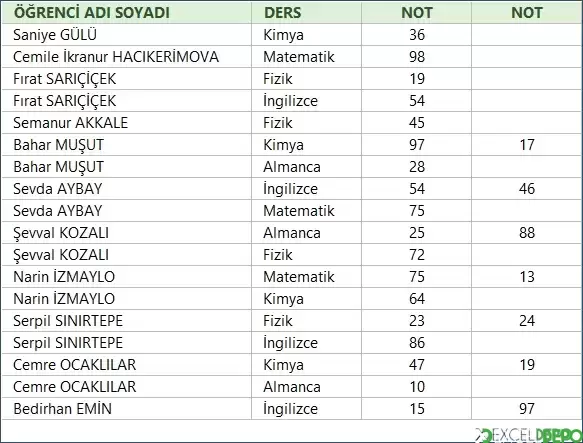Select the ÖĞRENCİ ADI SOYADI header cell
583x443 pixels.
[127, 12]
